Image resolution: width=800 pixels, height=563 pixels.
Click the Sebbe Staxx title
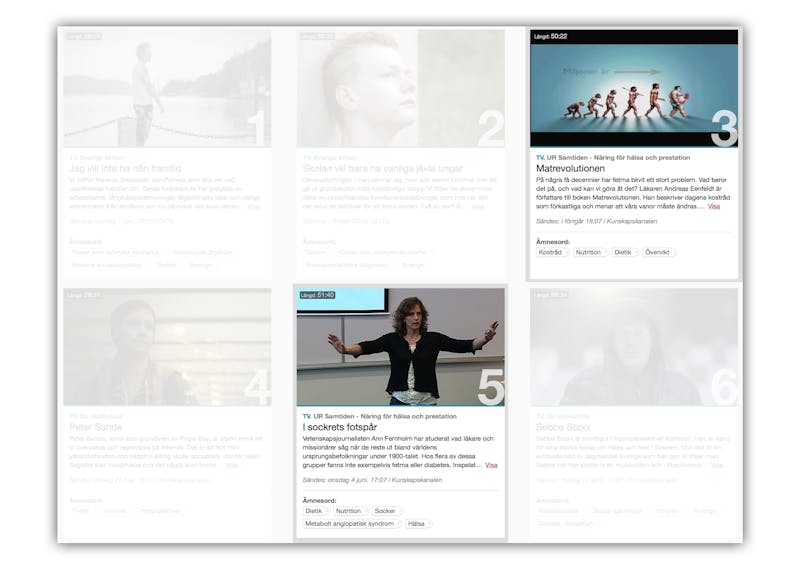click(x=563, y=427)
